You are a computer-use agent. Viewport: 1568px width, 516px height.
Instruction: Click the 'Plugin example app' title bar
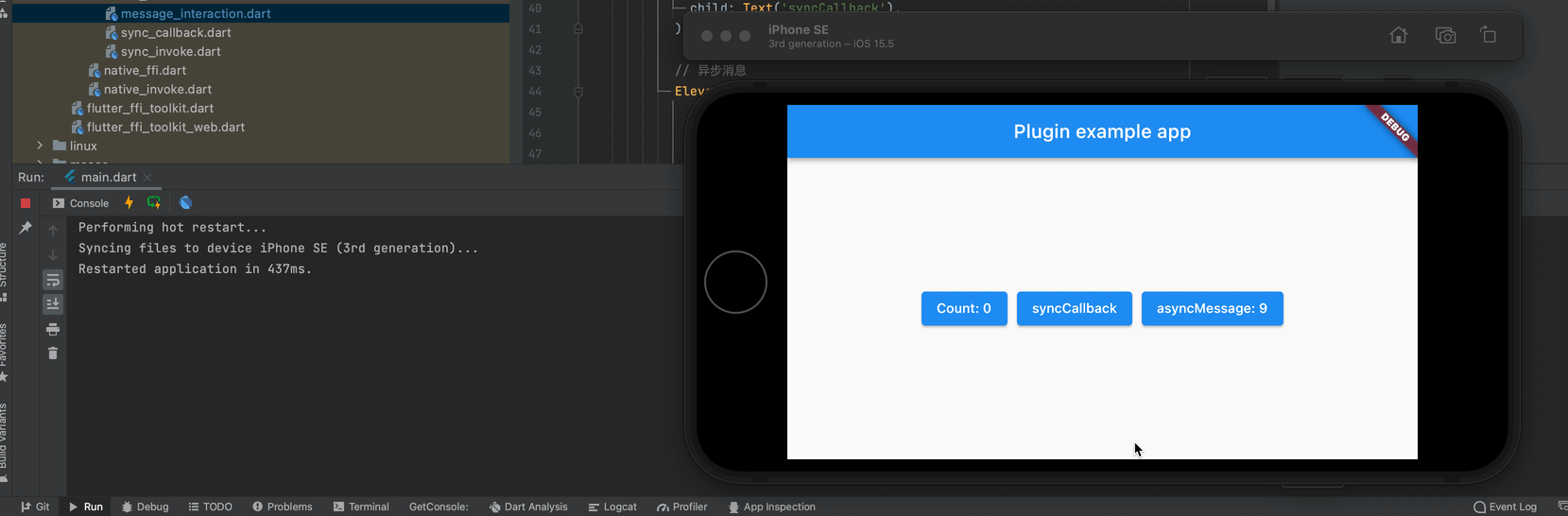coord(1102,131)
